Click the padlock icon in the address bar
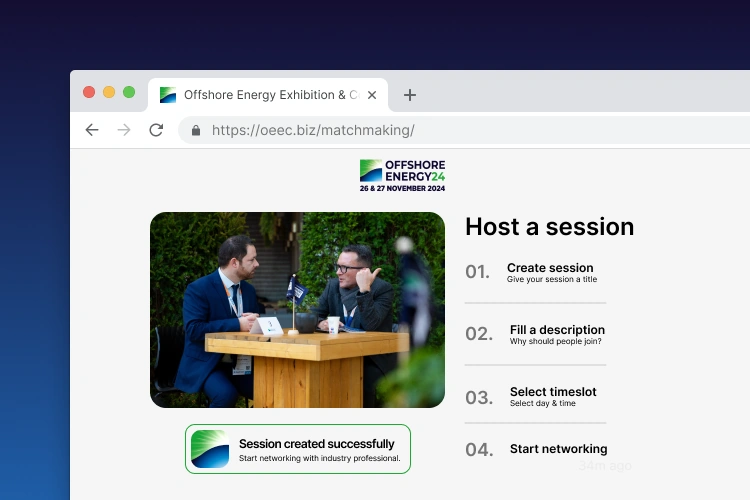Screen dimensions: 750x500 196,130
